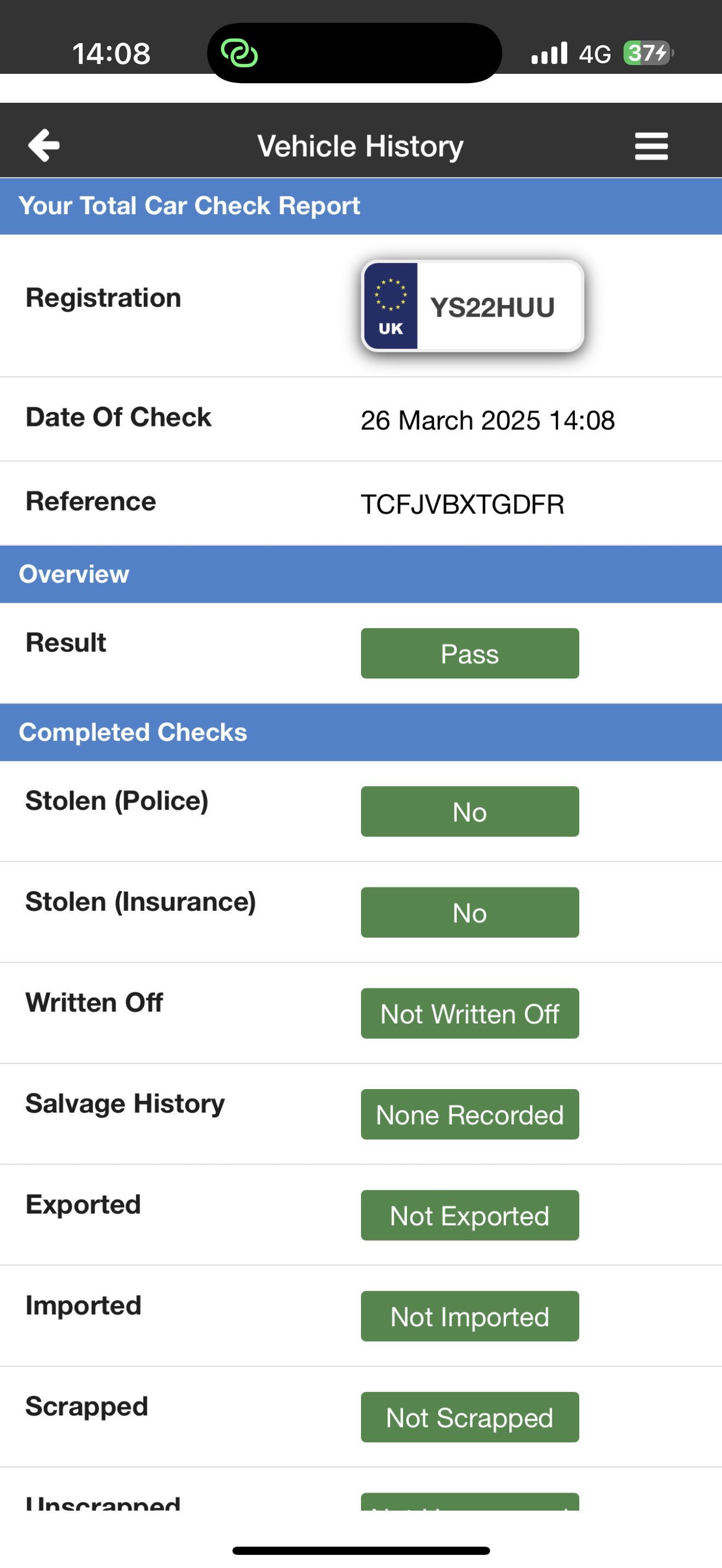Tap the cellular signal bars icon
Viewport: 722px width, 1568px height.
549,53
